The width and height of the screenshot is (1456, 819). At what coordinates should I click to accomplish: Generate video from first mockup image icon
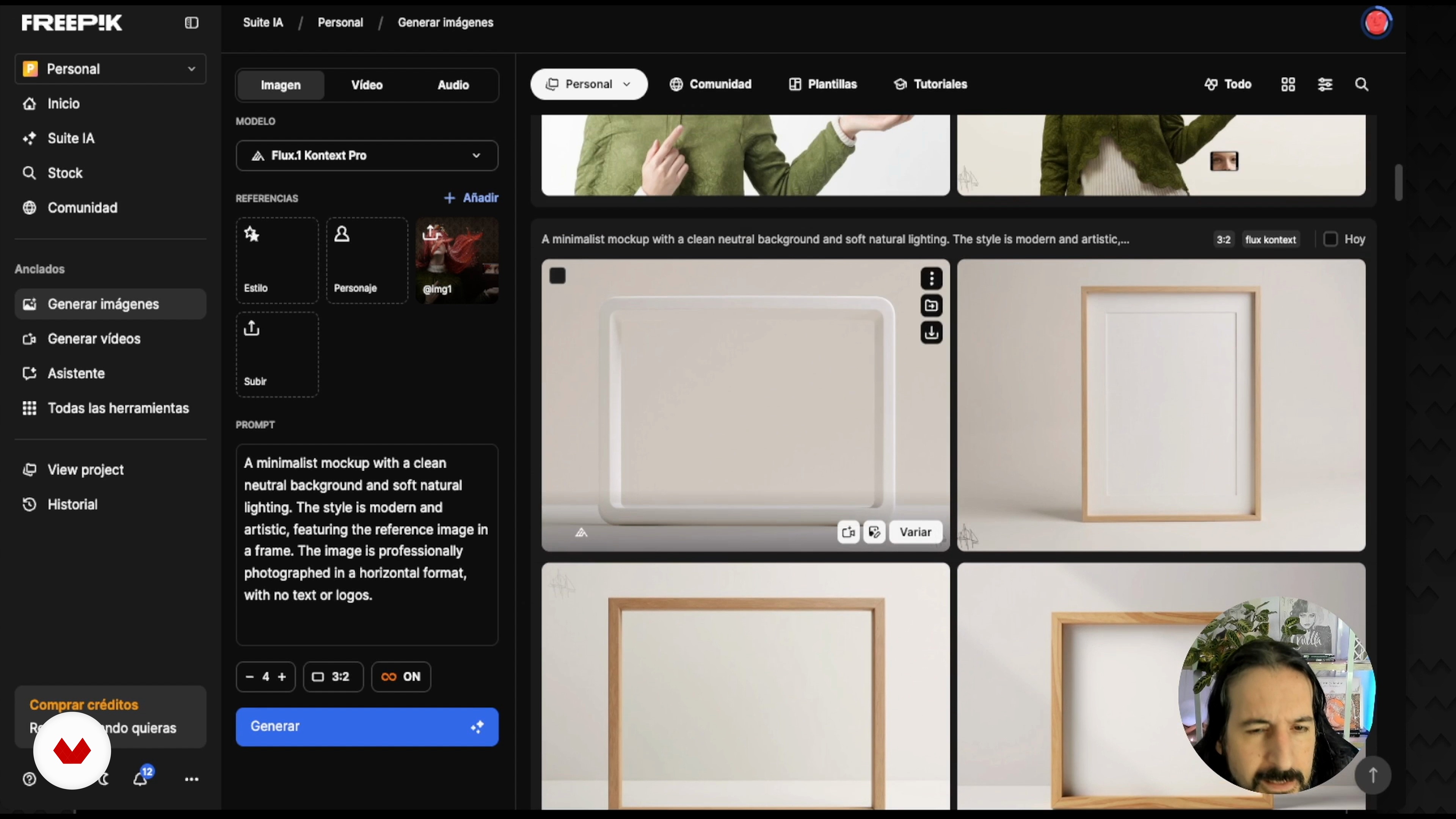849,532
